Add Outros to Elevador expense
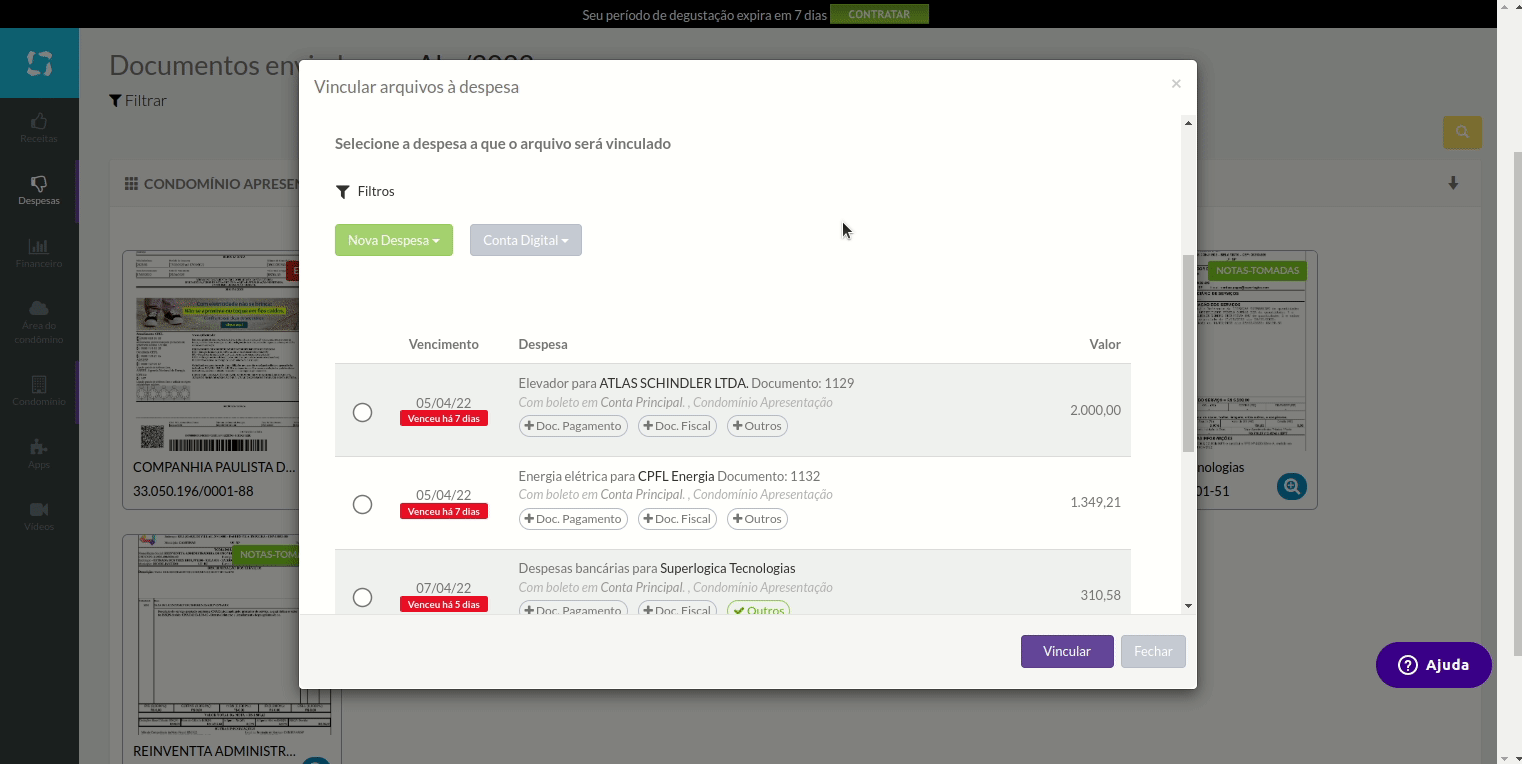The image size is (1522, 764). [x=757, y=426]
